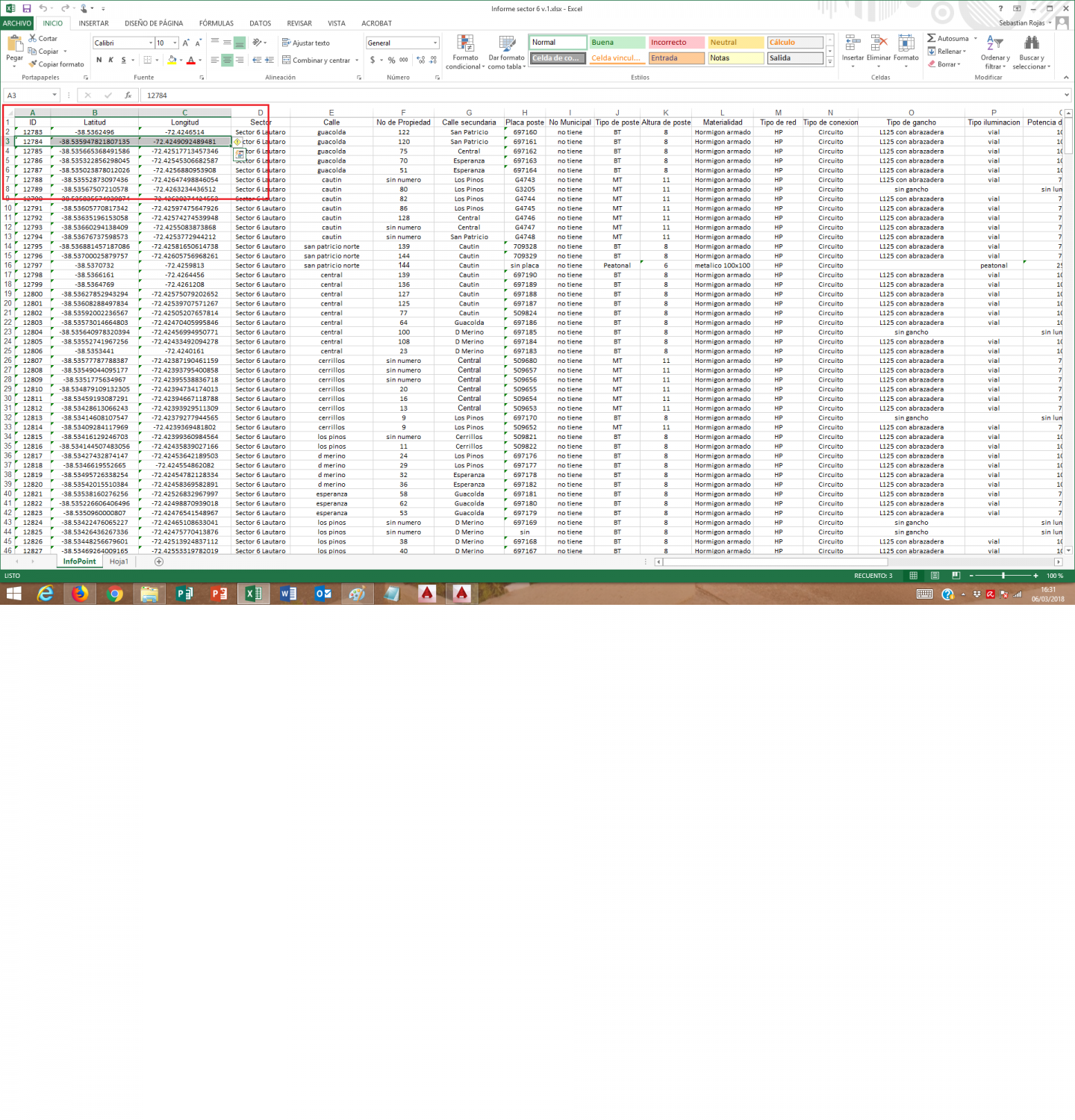Click the Autosuma sigma icon
Screen dimensions: 1075x1120
coord(931,38)
